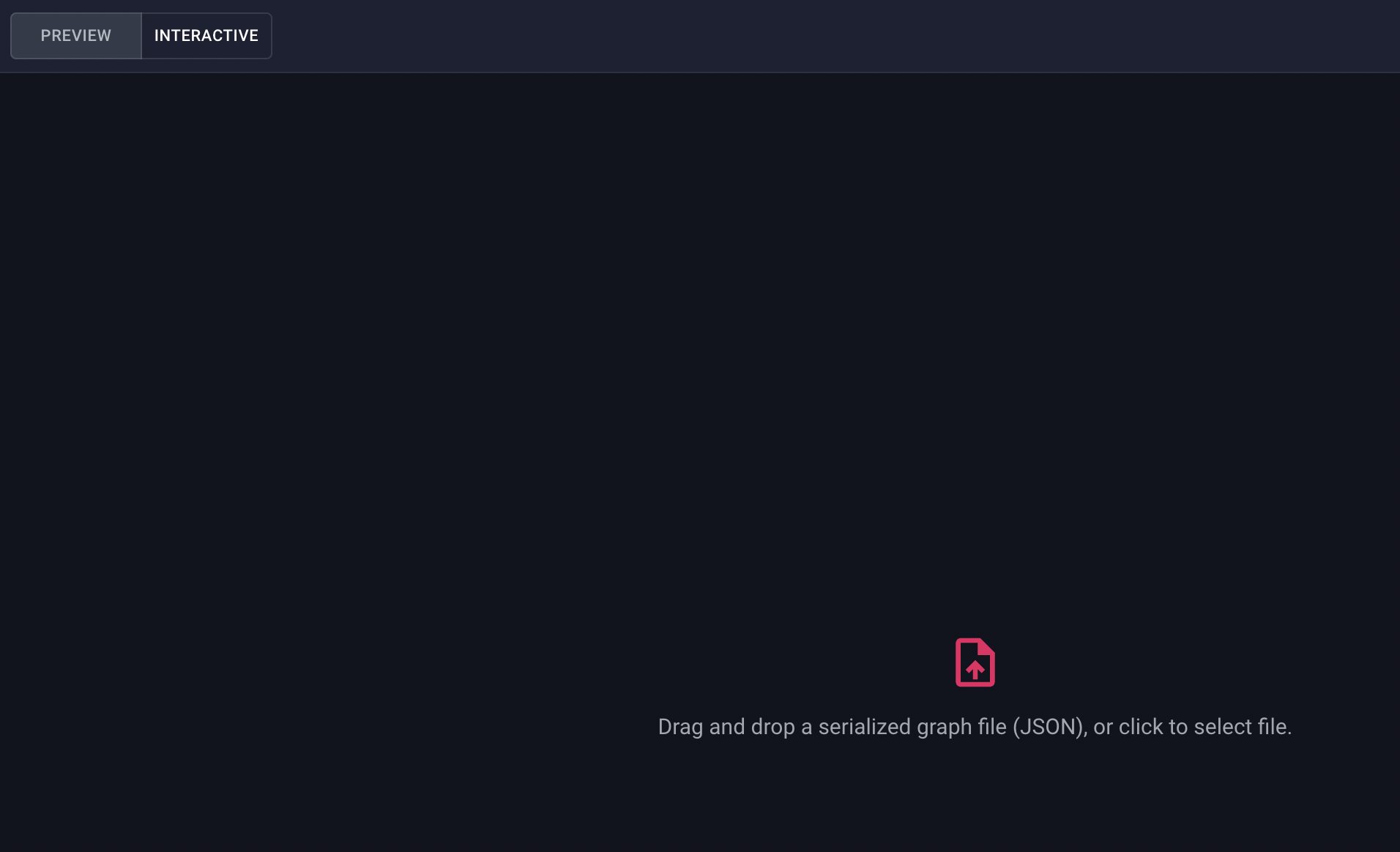Click 'click to select file' text
This screenshot has width=1400, height=852.
1205,726
